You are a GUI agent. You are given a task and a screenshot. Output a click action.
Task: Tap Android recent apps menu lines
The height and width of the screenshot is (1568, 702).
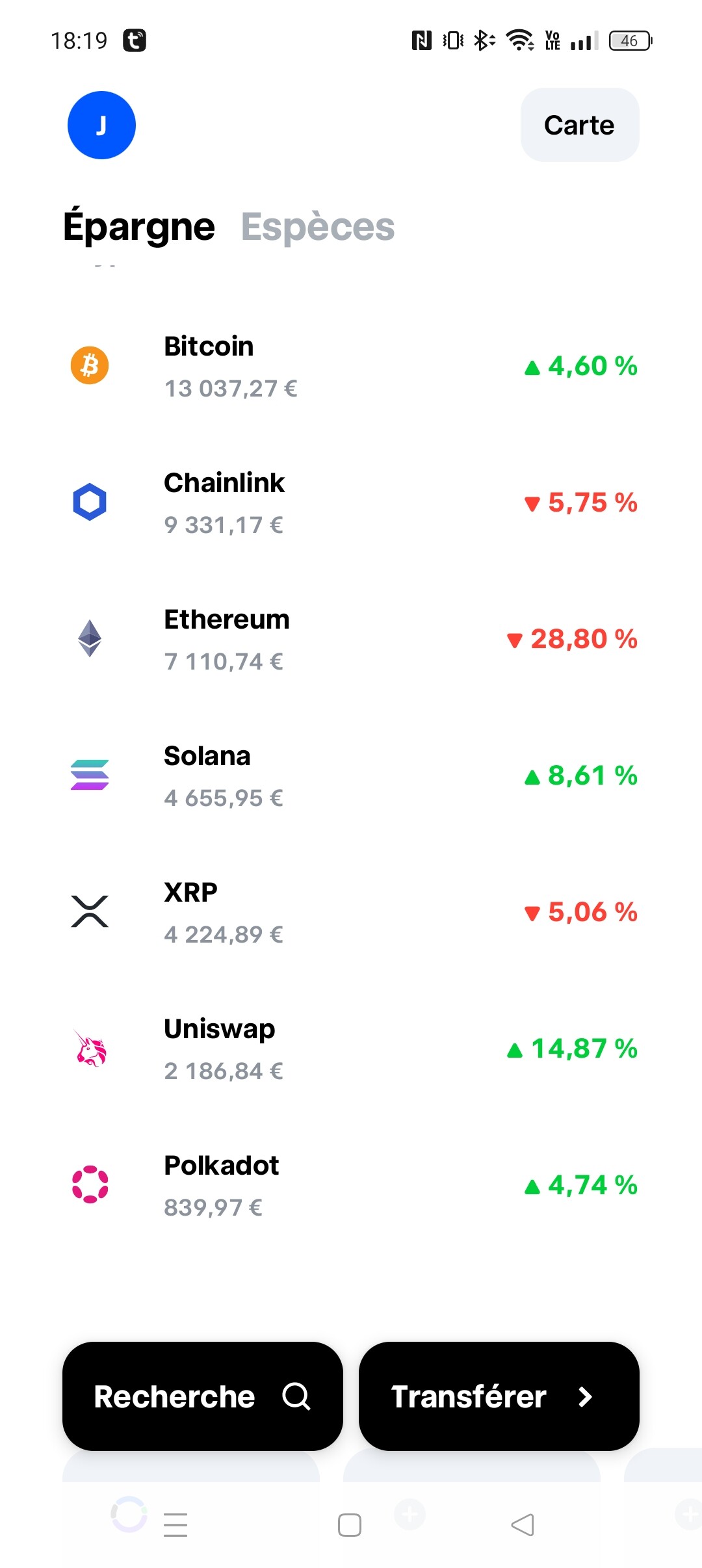pyautogui.click(x=175, y=1525)
